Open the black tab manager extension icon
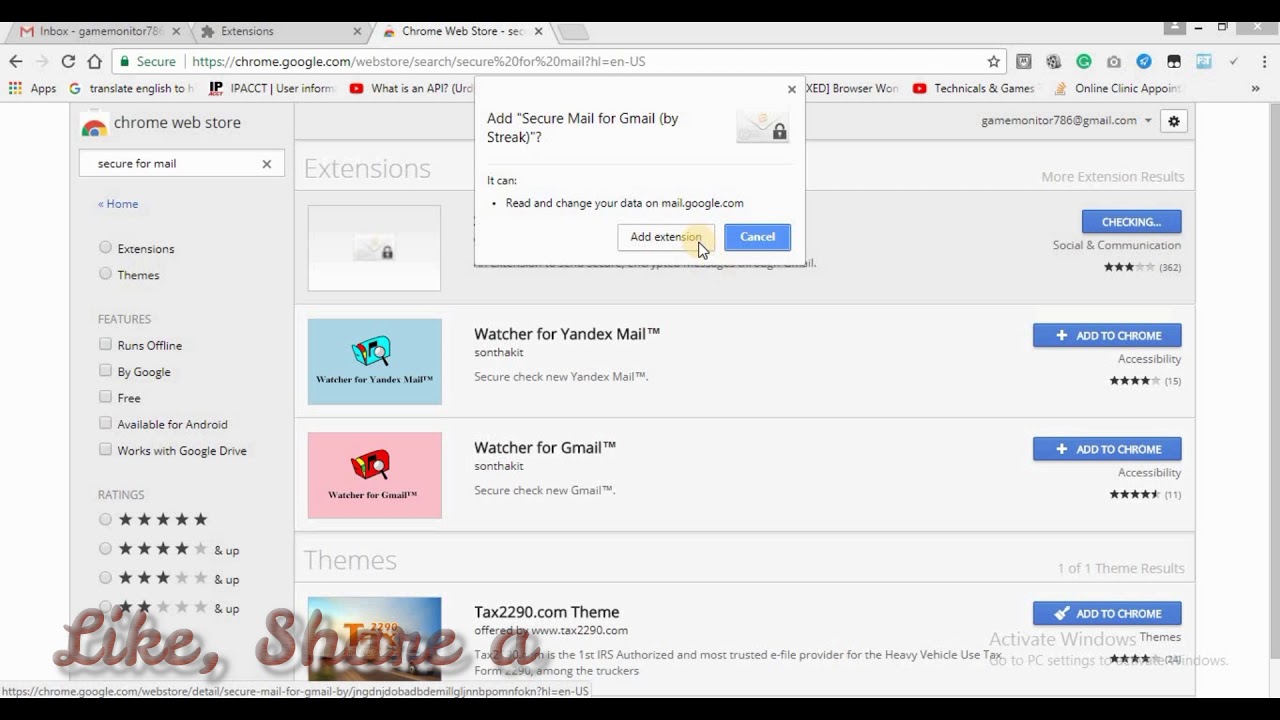The height and width of the screenshot is (720, 1280). click(x=1174, y=61)
